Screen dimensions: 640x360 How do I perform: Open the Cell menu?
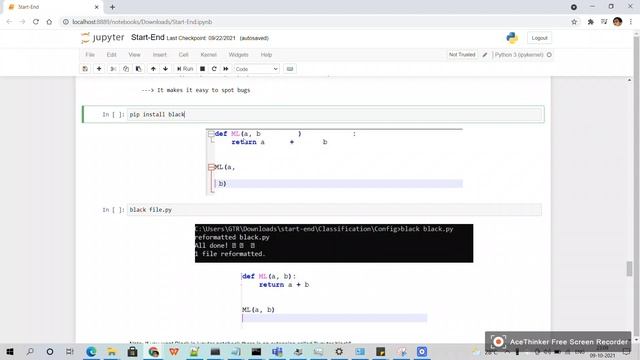pos(183,55)
